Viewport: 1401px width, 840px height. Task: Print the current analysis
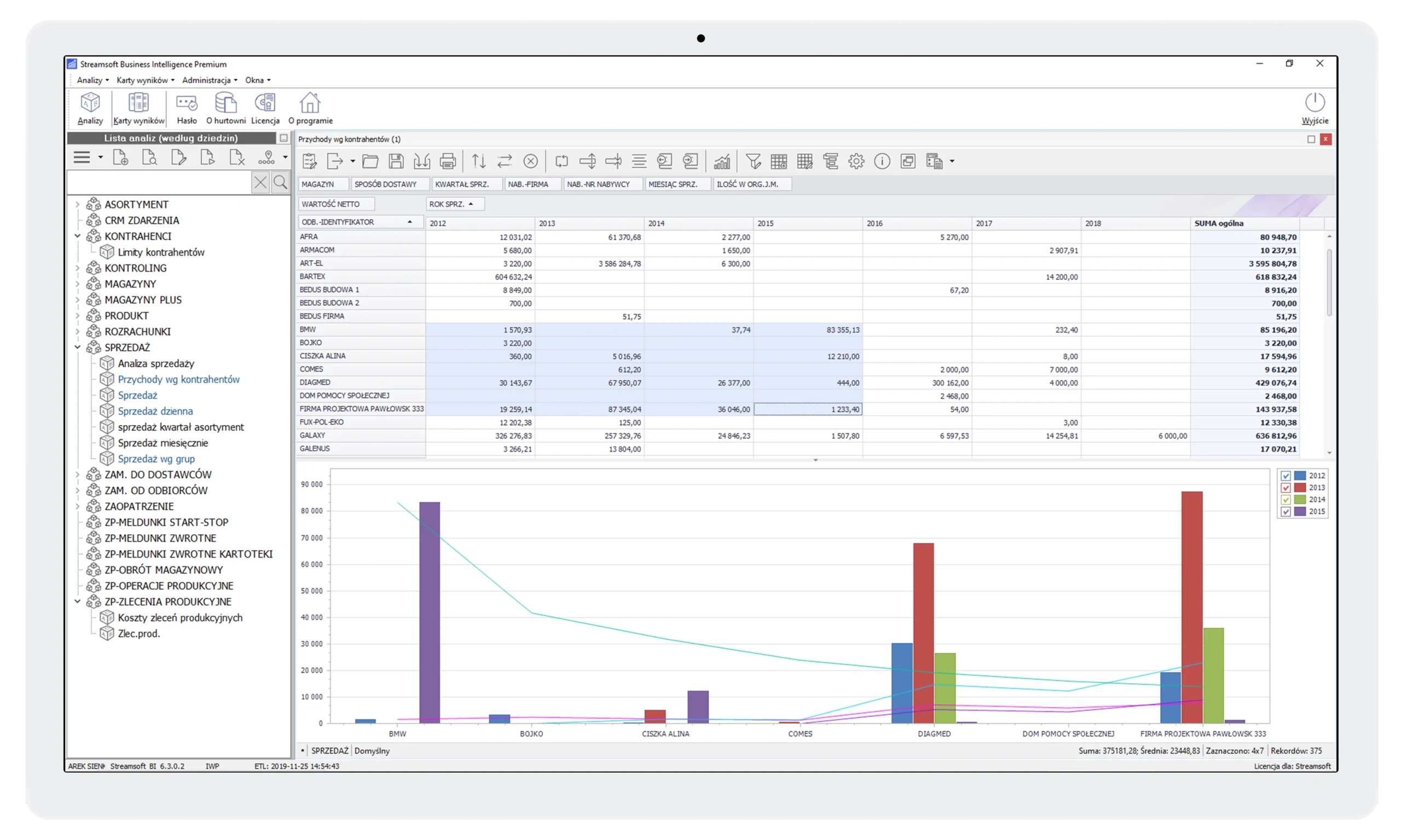tap(448, 161)
